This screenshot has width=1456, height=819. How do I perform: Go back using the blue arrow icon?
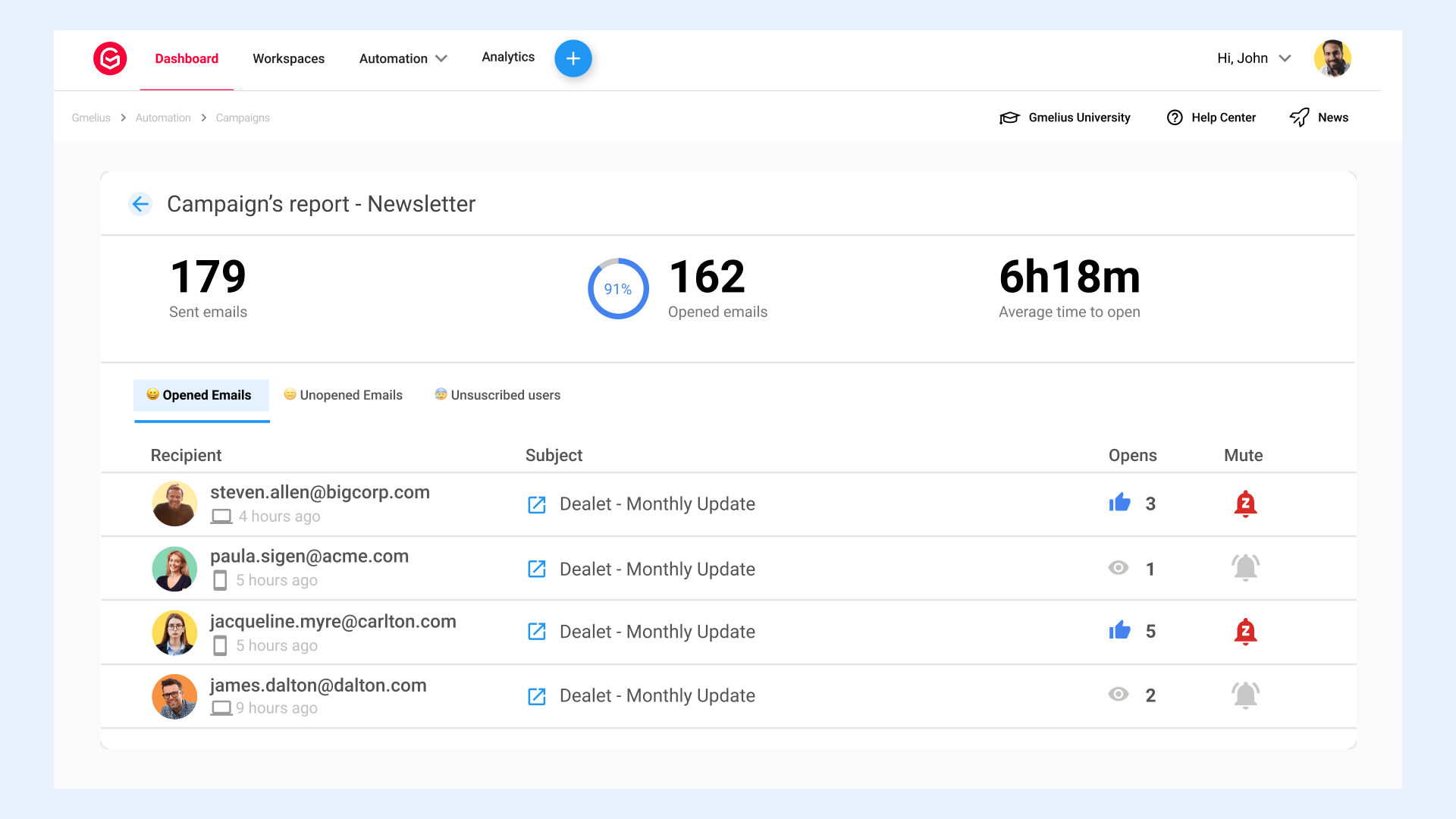[140, 204]
